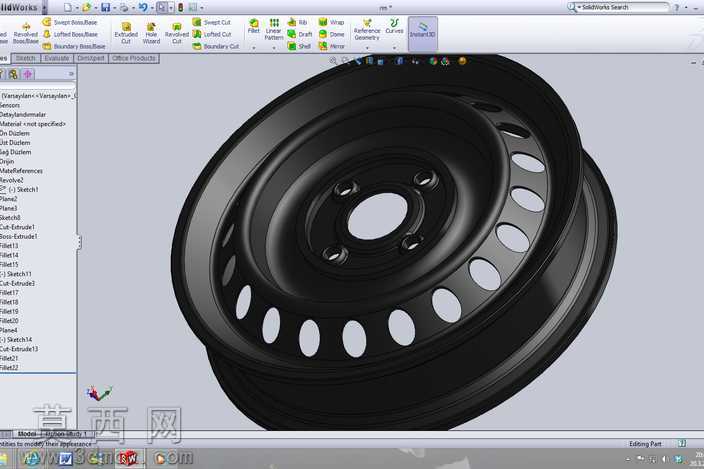Select the Shell feature

pos(299,46)
